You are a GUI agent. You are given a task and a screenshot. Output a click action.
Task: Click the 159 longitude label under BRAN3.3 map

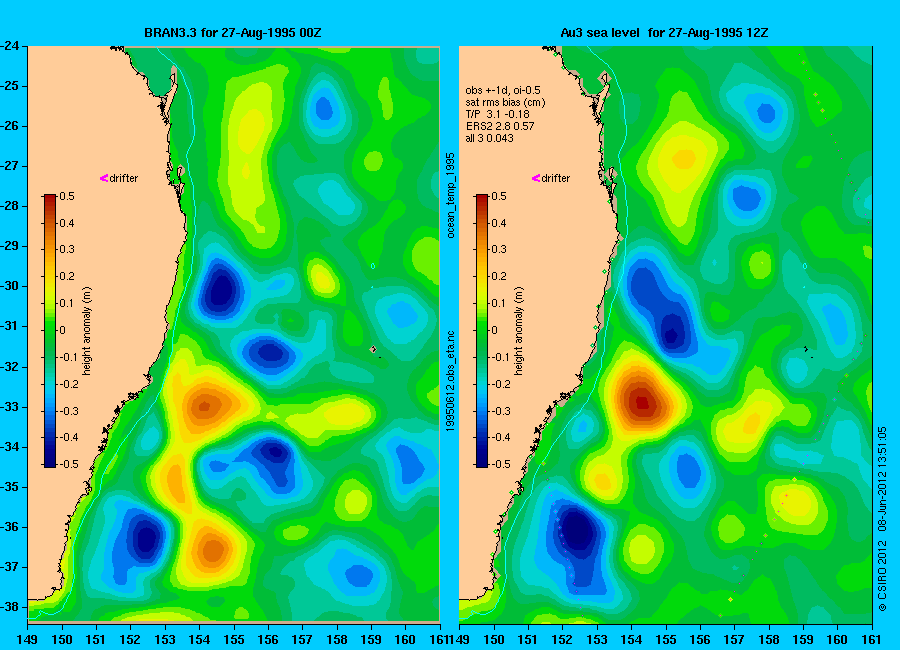coord(371,639)
